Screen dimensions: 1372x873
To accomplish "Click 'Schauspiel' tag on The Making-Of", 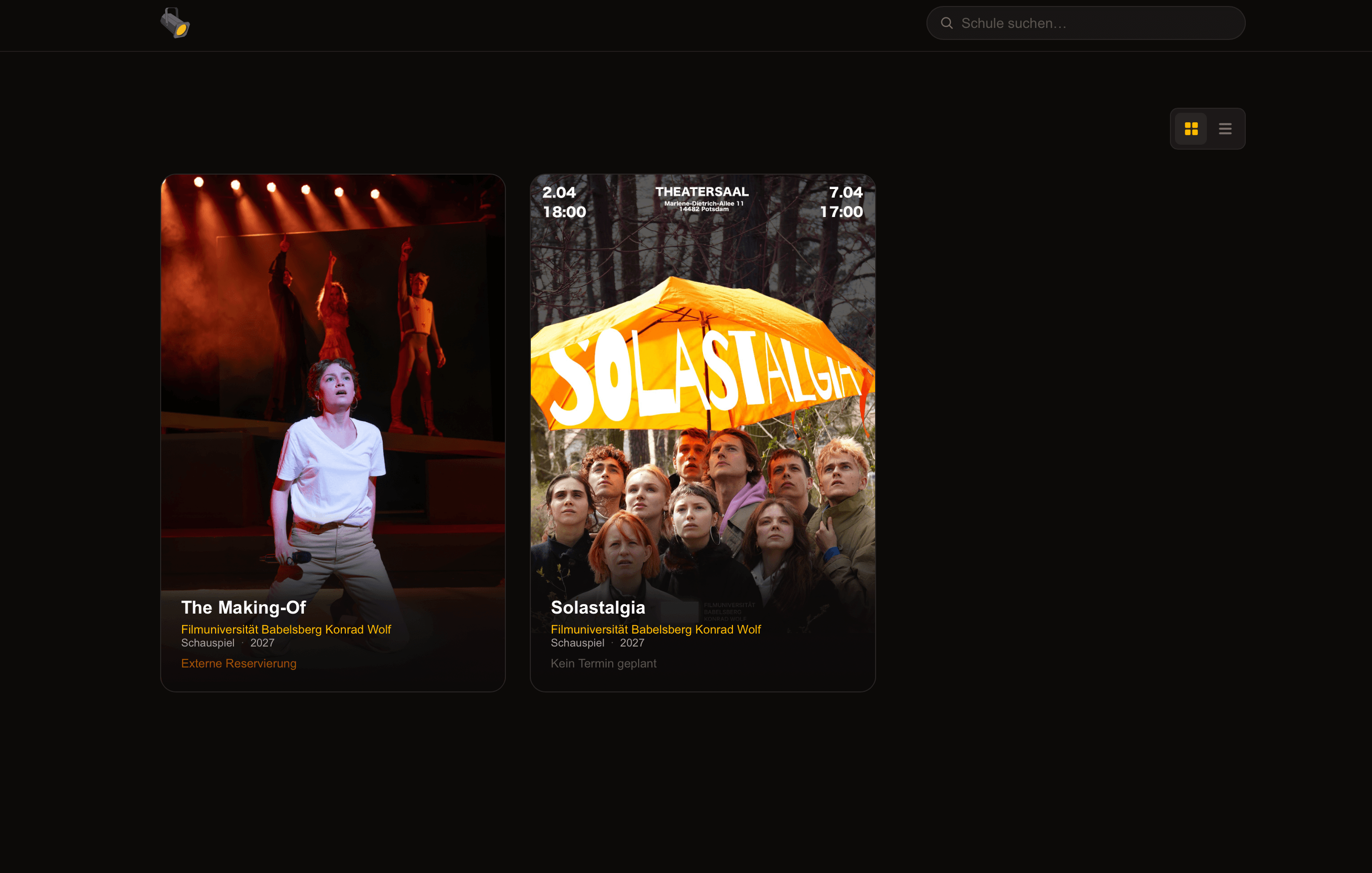I will tap(208, 643).
